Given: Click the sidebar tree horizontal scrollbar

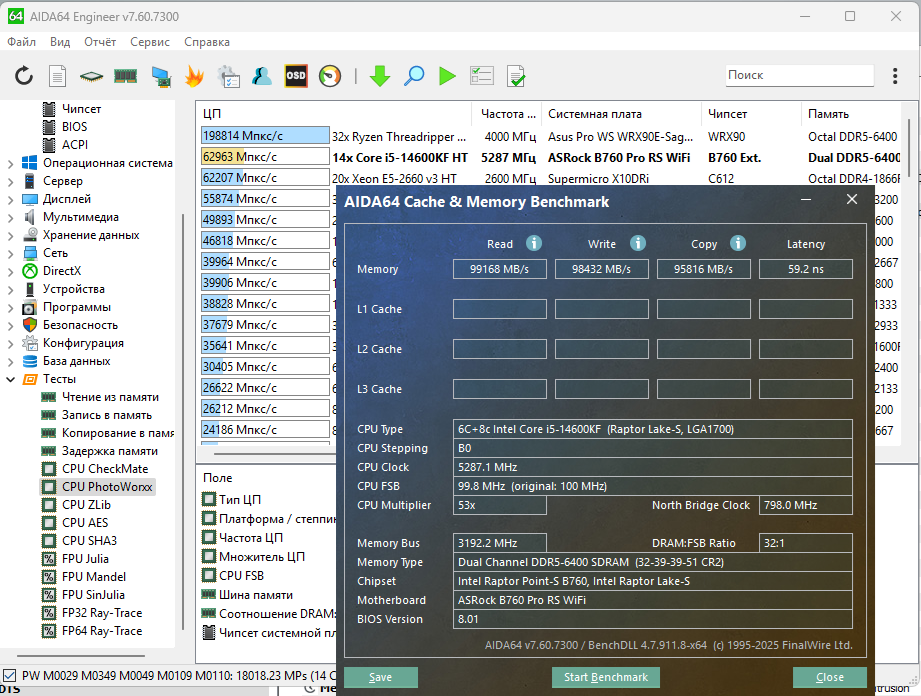Looking at the screenshot, I should pos(80,655).
